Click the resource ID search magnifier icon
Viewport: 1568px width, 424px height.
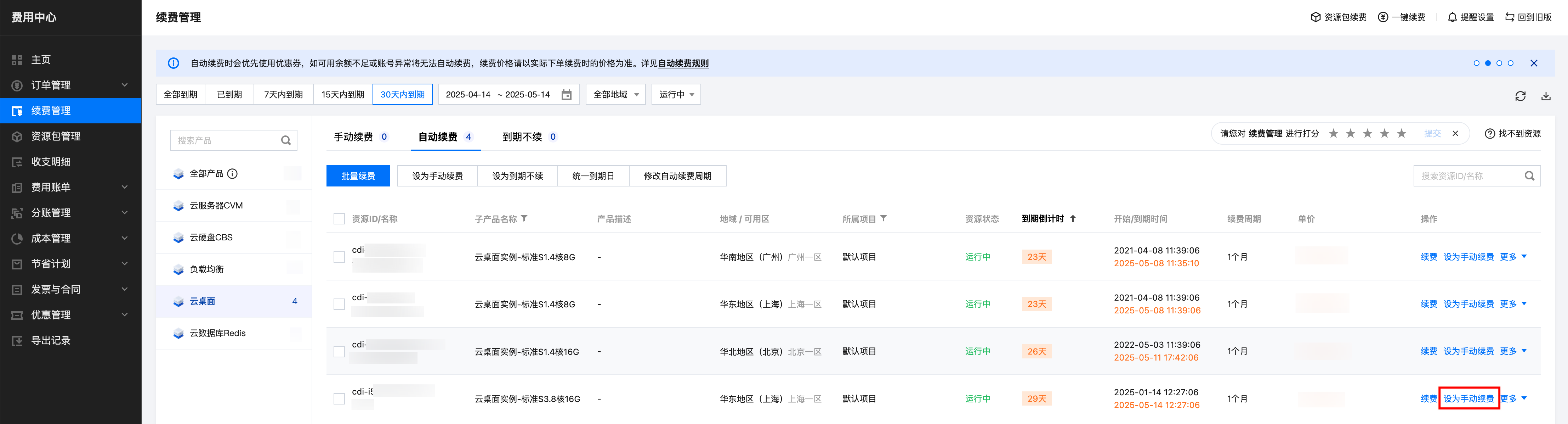pos(1530,176)
